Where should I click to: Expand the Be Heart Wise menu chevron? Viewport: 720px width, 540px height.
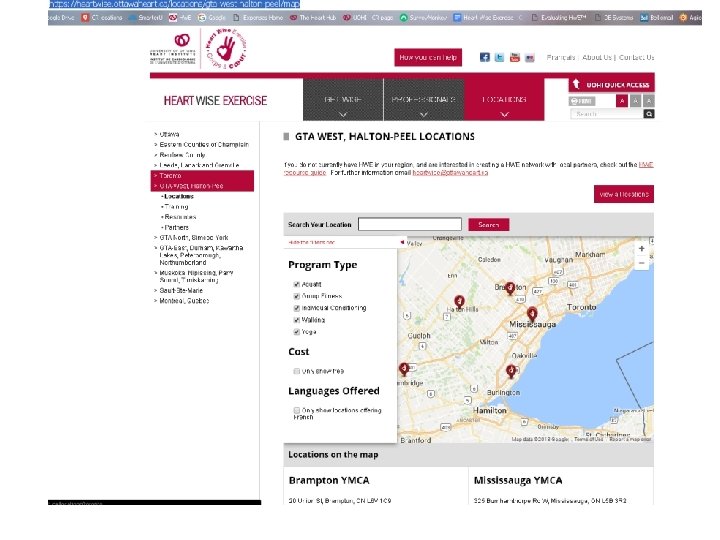[x=343, y=114]
